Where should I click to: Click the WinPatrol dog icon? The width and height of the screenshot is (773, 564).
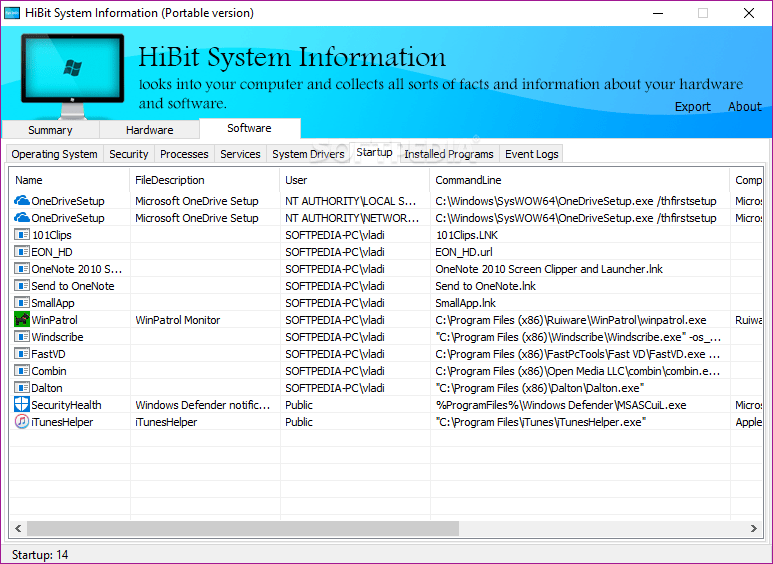(22, 319)
